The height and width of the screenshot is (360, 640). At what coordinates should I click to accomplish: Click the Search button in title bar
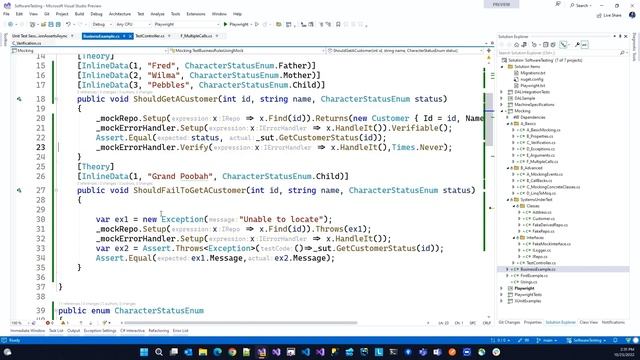pos(580,5)
